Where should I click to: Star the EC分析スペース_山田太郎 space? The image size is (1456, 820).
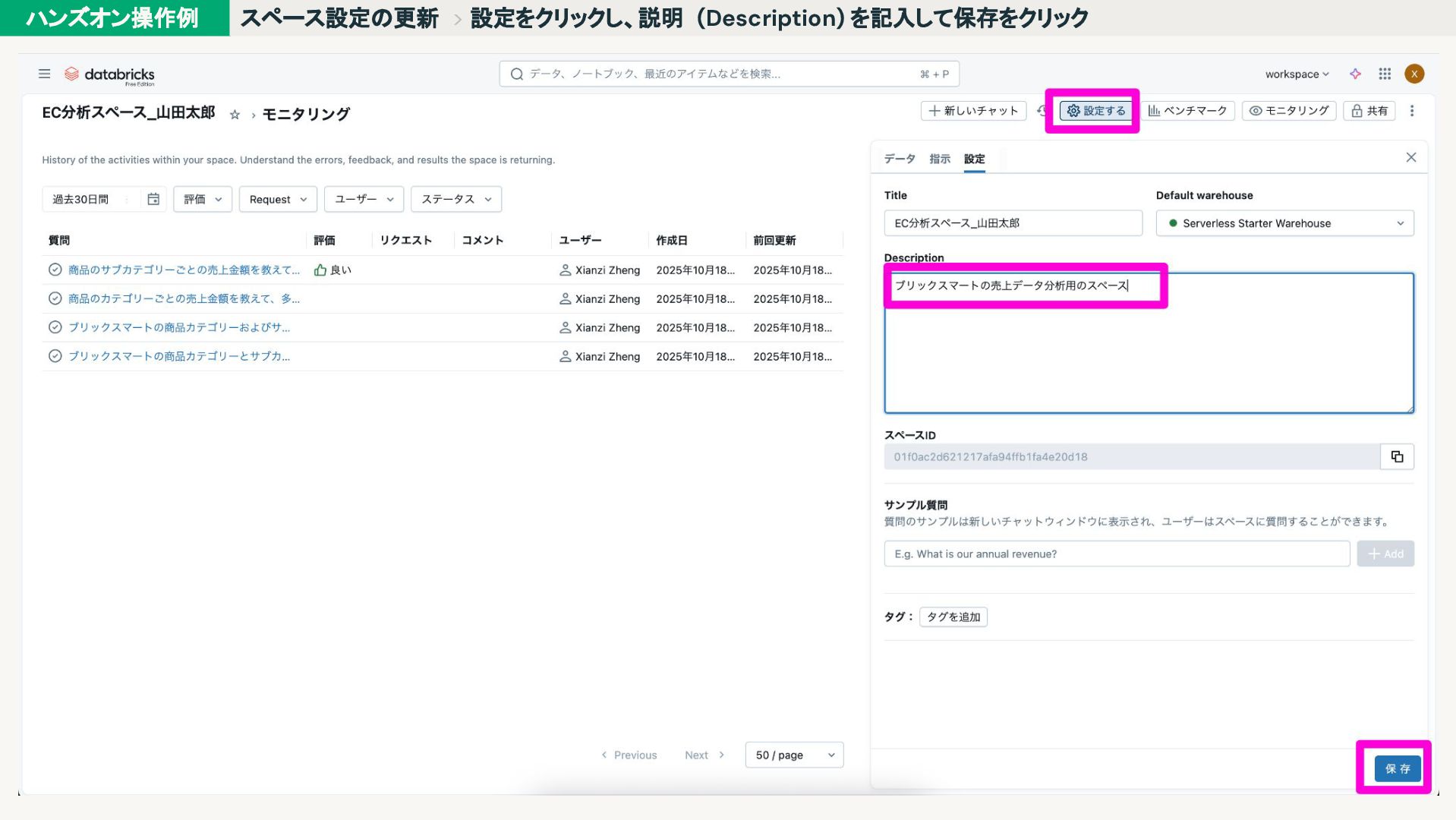click(x=235, y=115)
